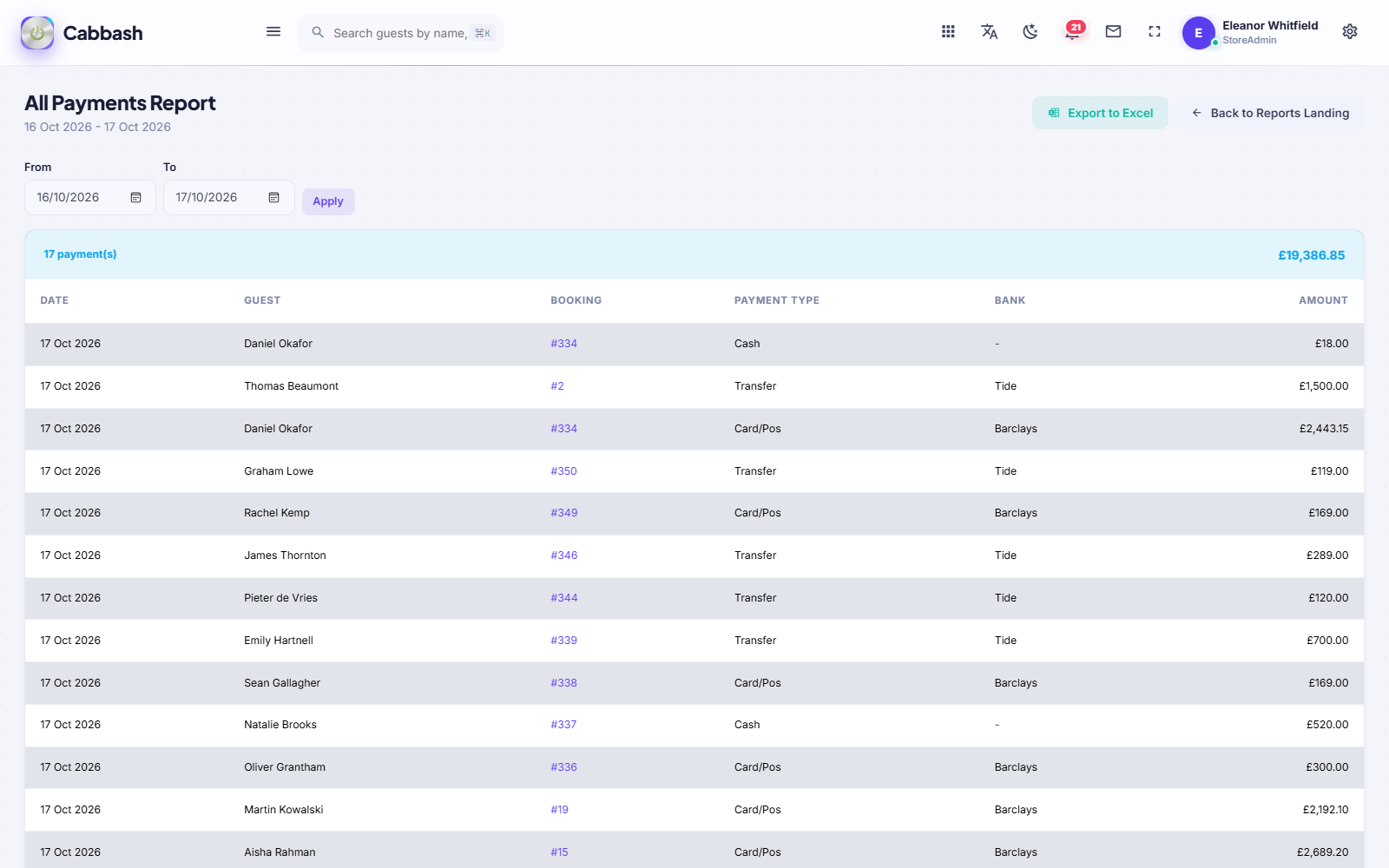The height and width of the screenshot is (868, 1389).
Task: Open the language translation selector
Action: tap(989, 32)
